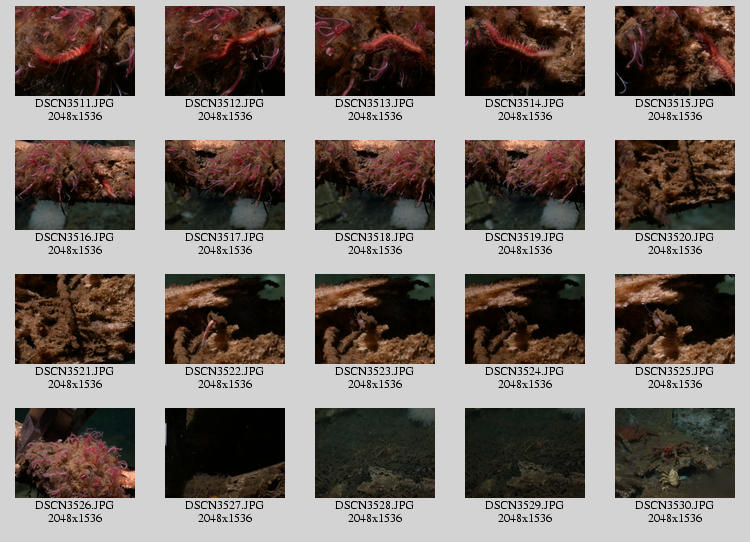Open the DSCN3514.JPG thumbnail
The image size is (750, 542).
point(525,51)
